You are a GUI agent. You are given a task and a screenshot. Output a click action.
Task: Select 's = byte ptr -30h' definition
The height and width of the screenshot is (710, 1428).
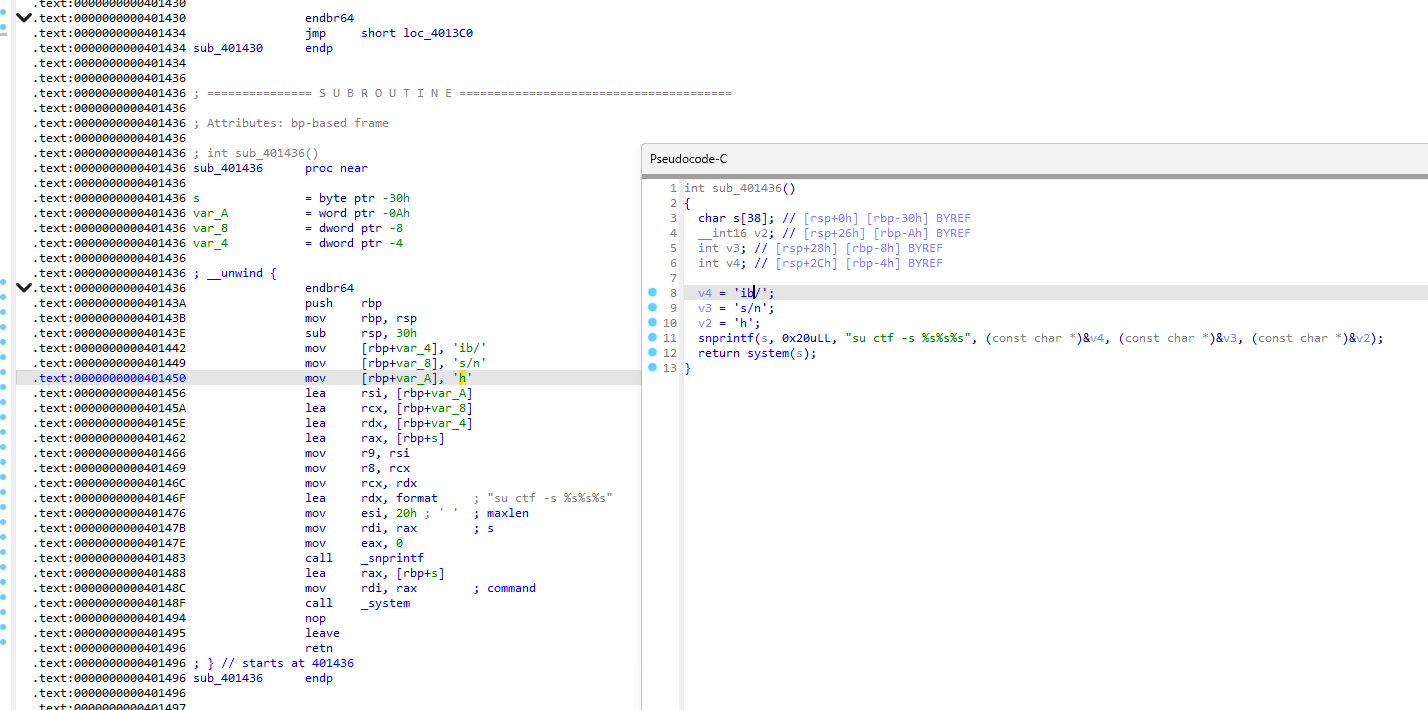click(x=301, y=198)
